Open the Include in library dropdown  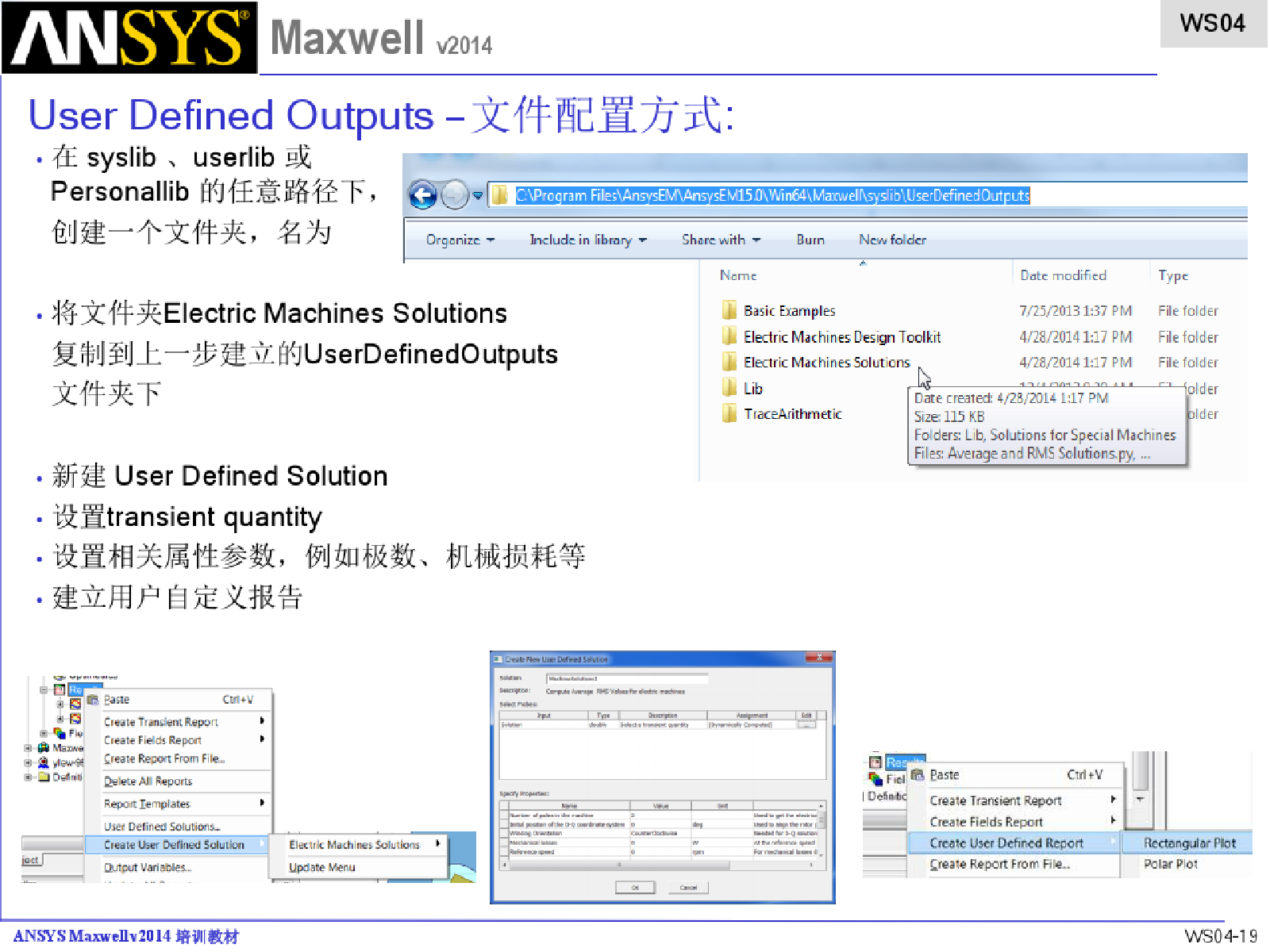tap(588, 240)
